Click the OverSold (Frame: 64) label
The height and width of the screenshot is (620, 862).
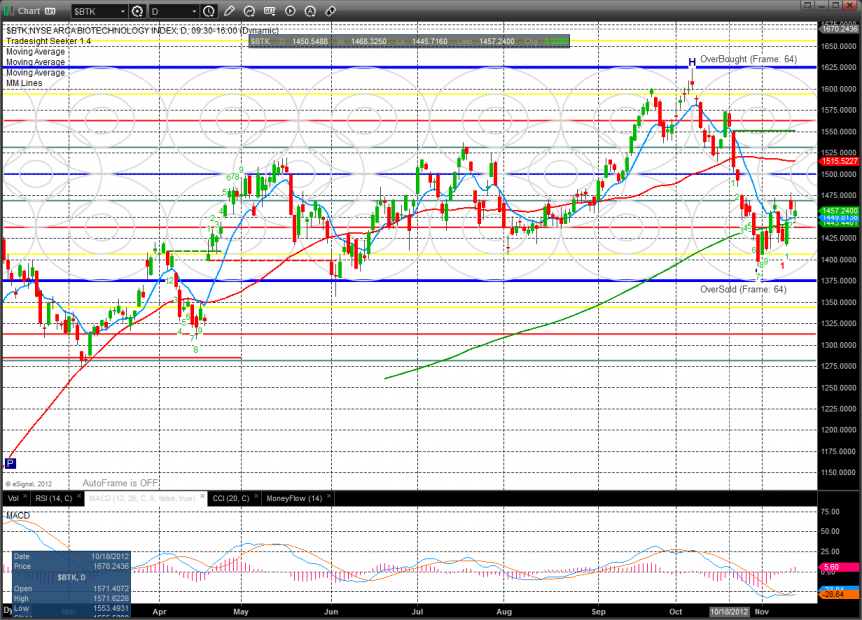point(744,288)
